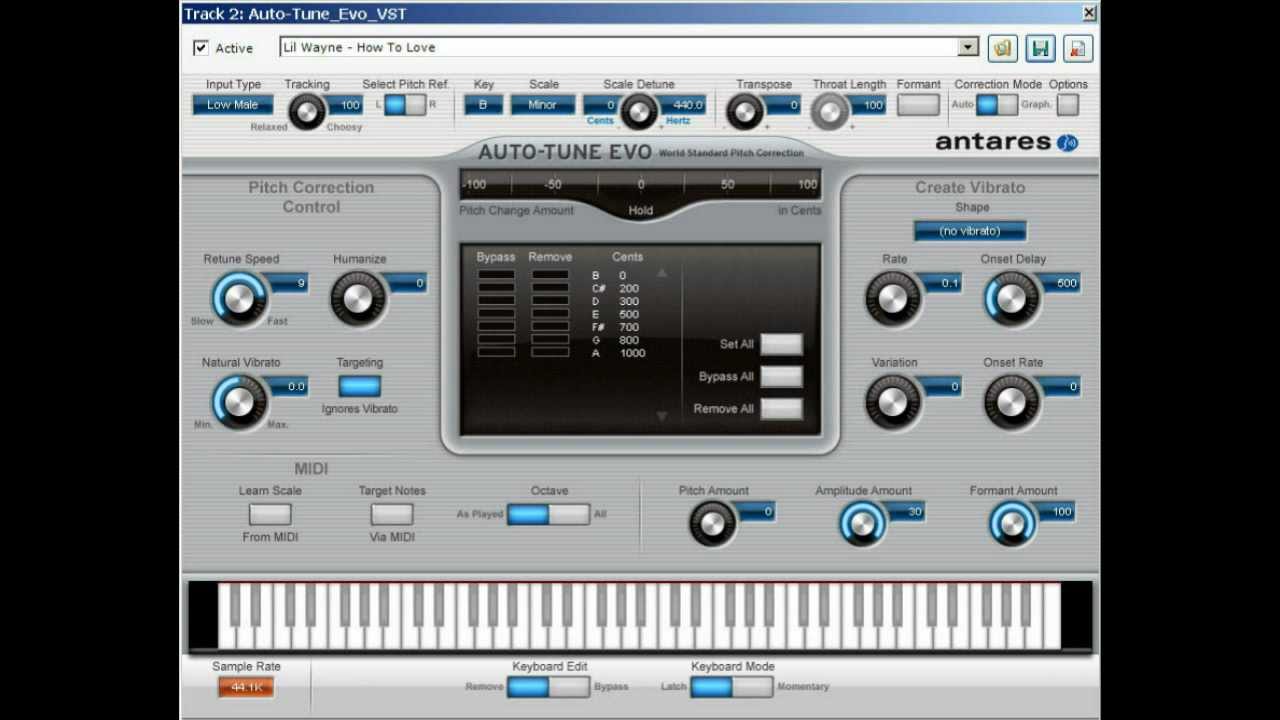Click the Pitch Amount knob
The width and height of the screenshot is (1280, 720).
(712, 523)
